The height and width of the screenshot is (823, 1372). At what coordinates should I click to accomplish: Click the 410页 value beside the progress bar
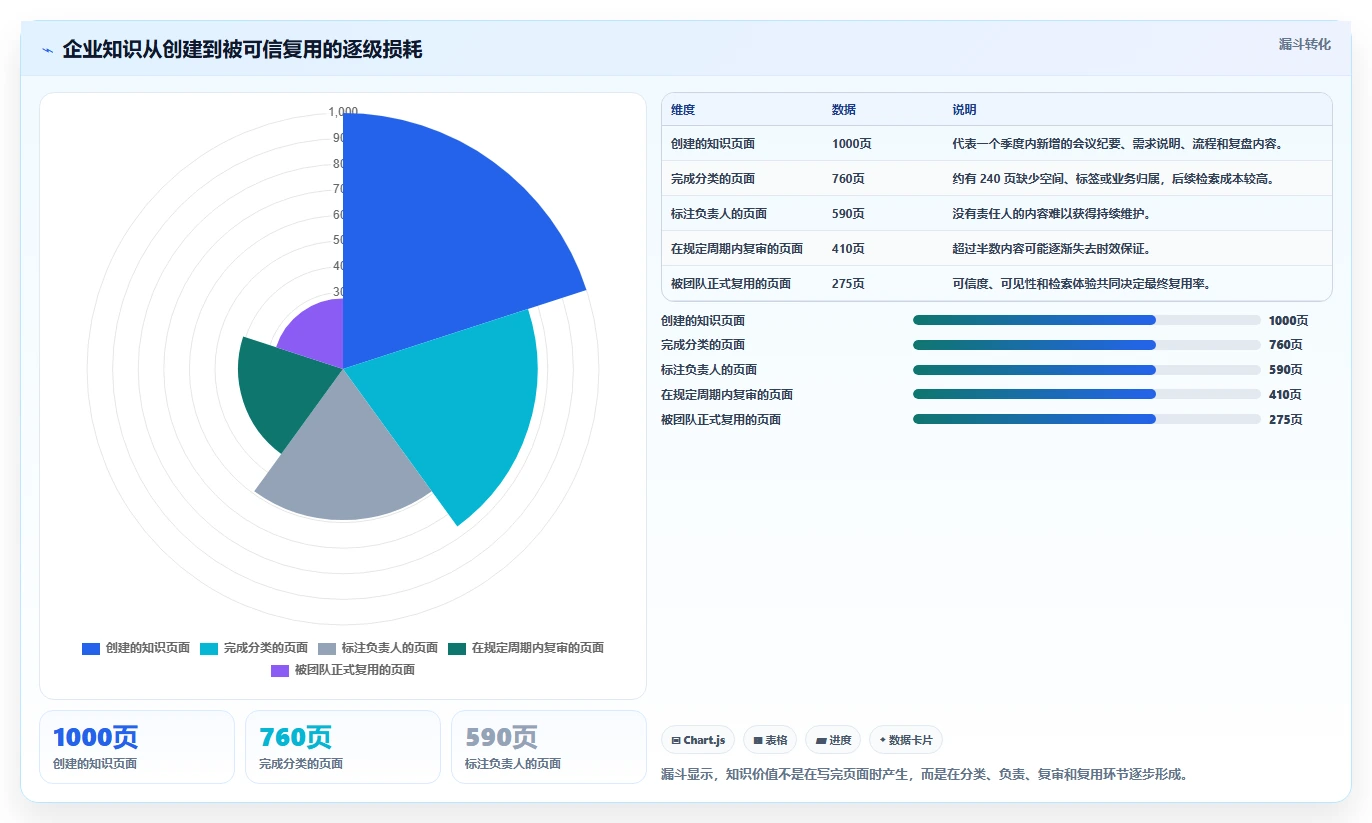click(1285, 395)
